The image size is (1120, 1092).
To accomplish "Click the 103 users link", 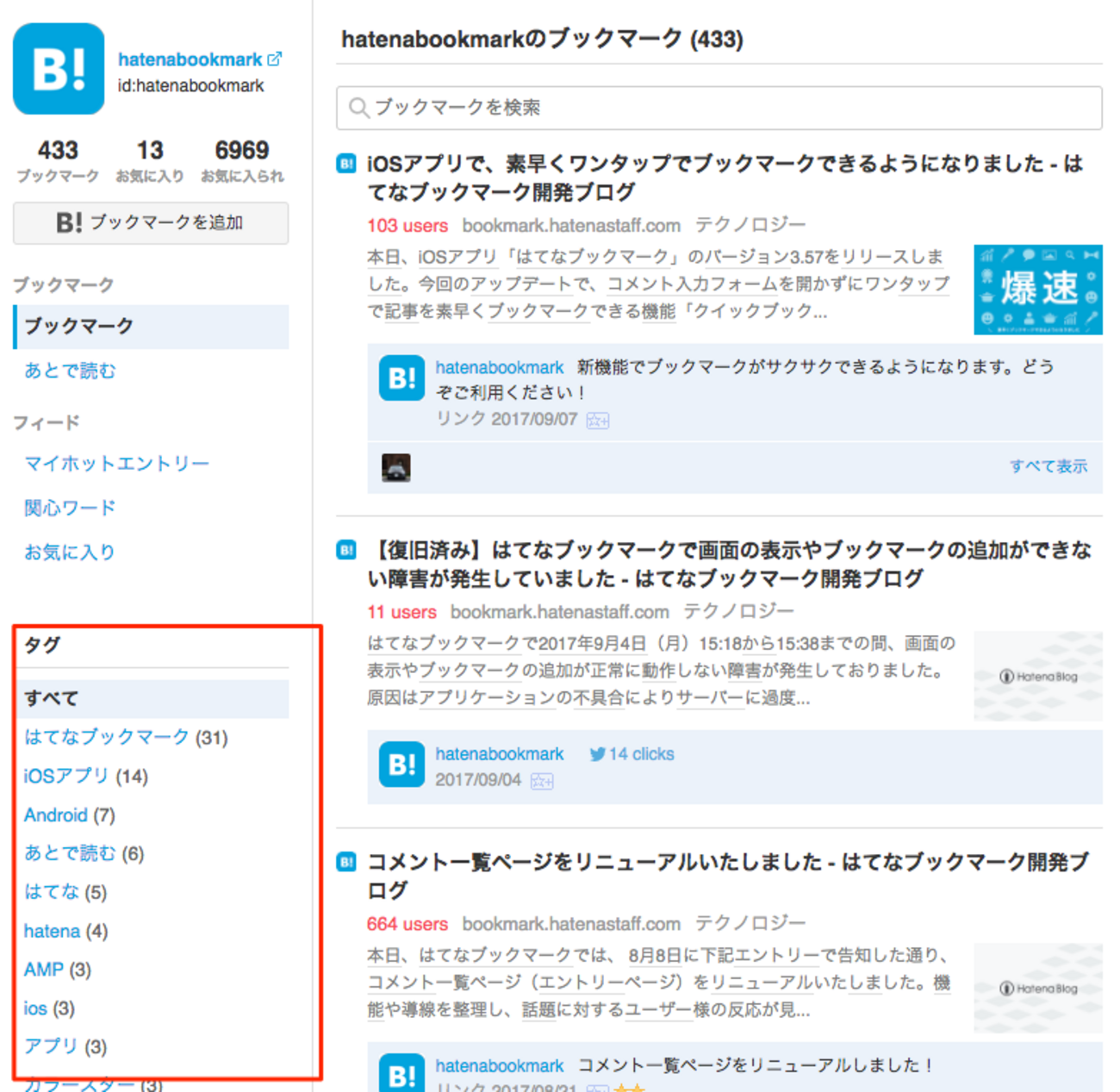I will click(408, 226).
